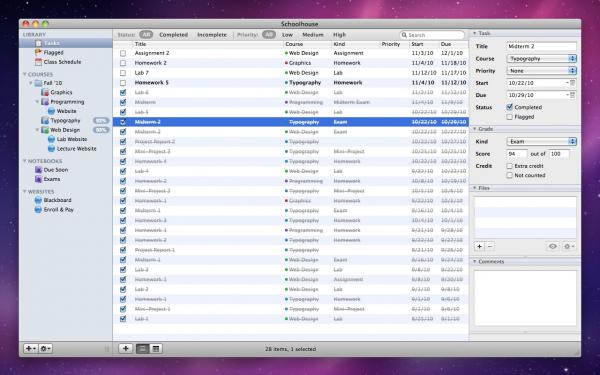600x375 pixels.
Task: Open the Kind dropdown showing Exam
Action: [x=541, y=142]
